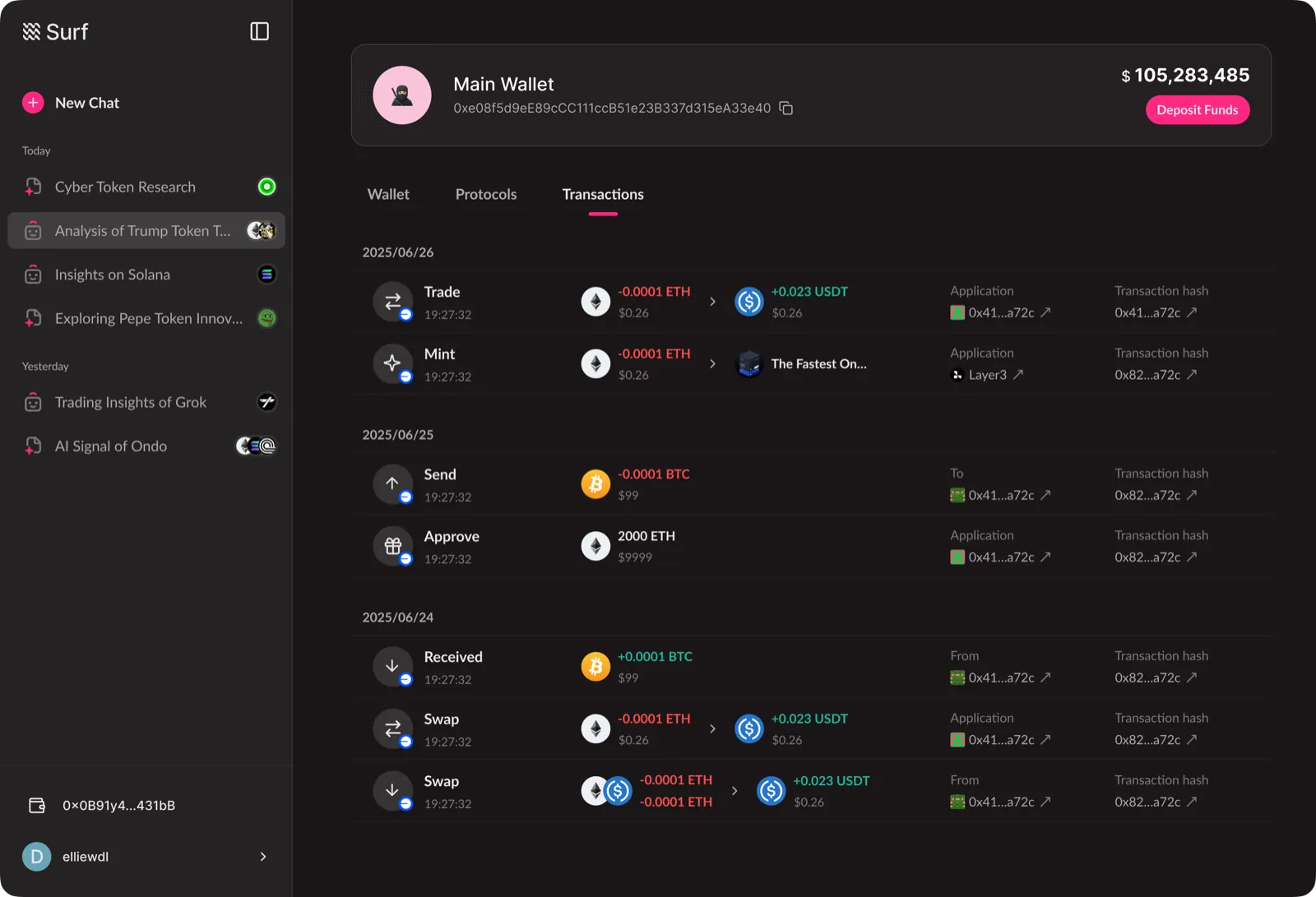Image resolution: width=1316 pixels, height=897 pixels.
Task: Switch to the Protocols tab
Action: [x=486, y=195]
